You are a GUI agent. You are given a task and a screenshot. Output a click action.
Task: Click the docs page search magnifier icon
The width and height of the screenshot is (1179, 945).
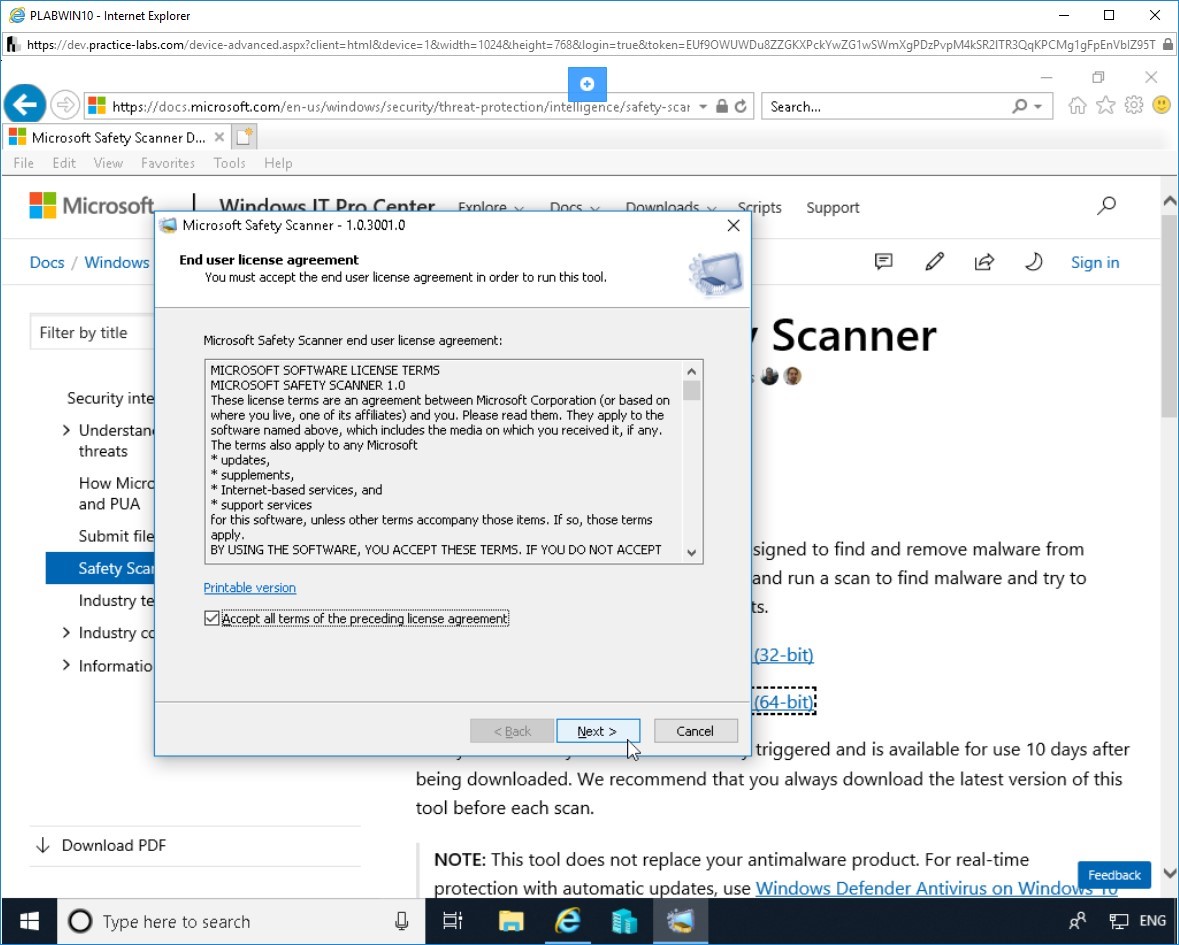1106,206
